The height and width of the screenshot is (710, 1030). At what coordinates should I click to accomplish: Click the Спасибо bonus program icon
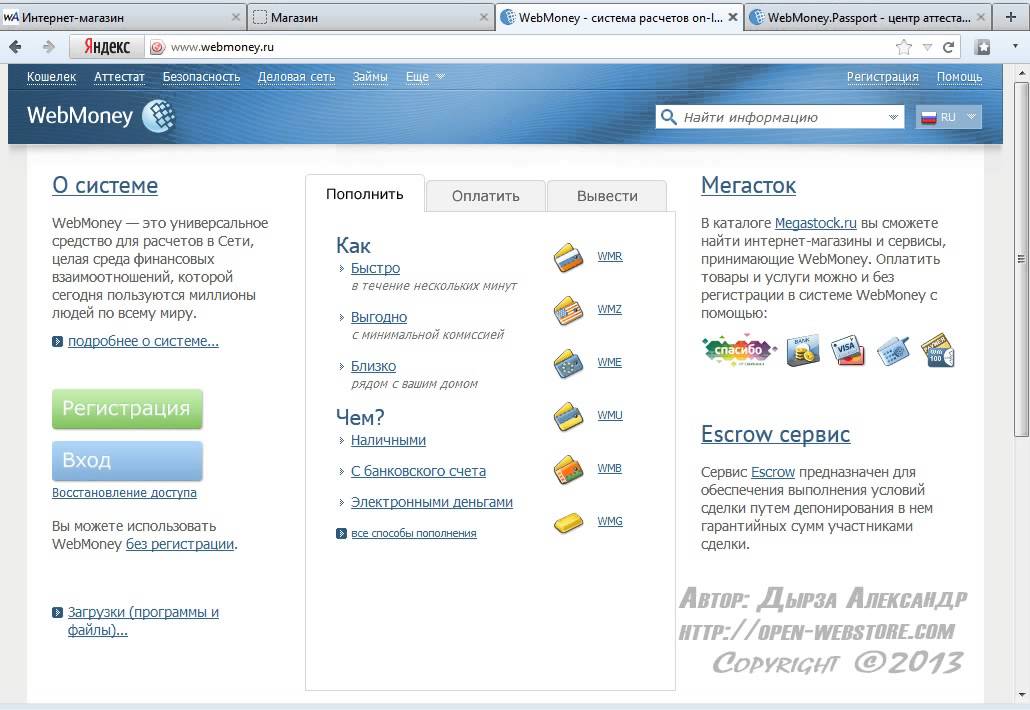[739, 350]
